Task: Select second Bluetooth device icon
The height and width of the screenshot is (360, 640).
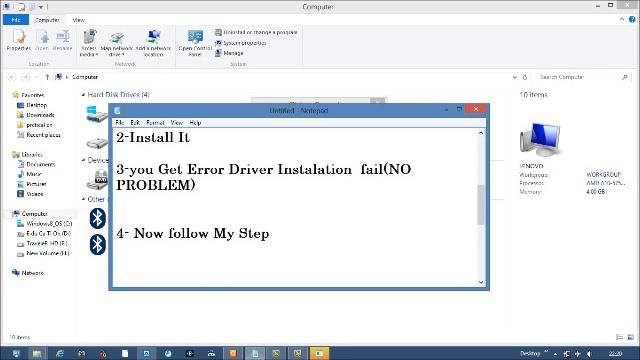Action: tap(98, 244)
